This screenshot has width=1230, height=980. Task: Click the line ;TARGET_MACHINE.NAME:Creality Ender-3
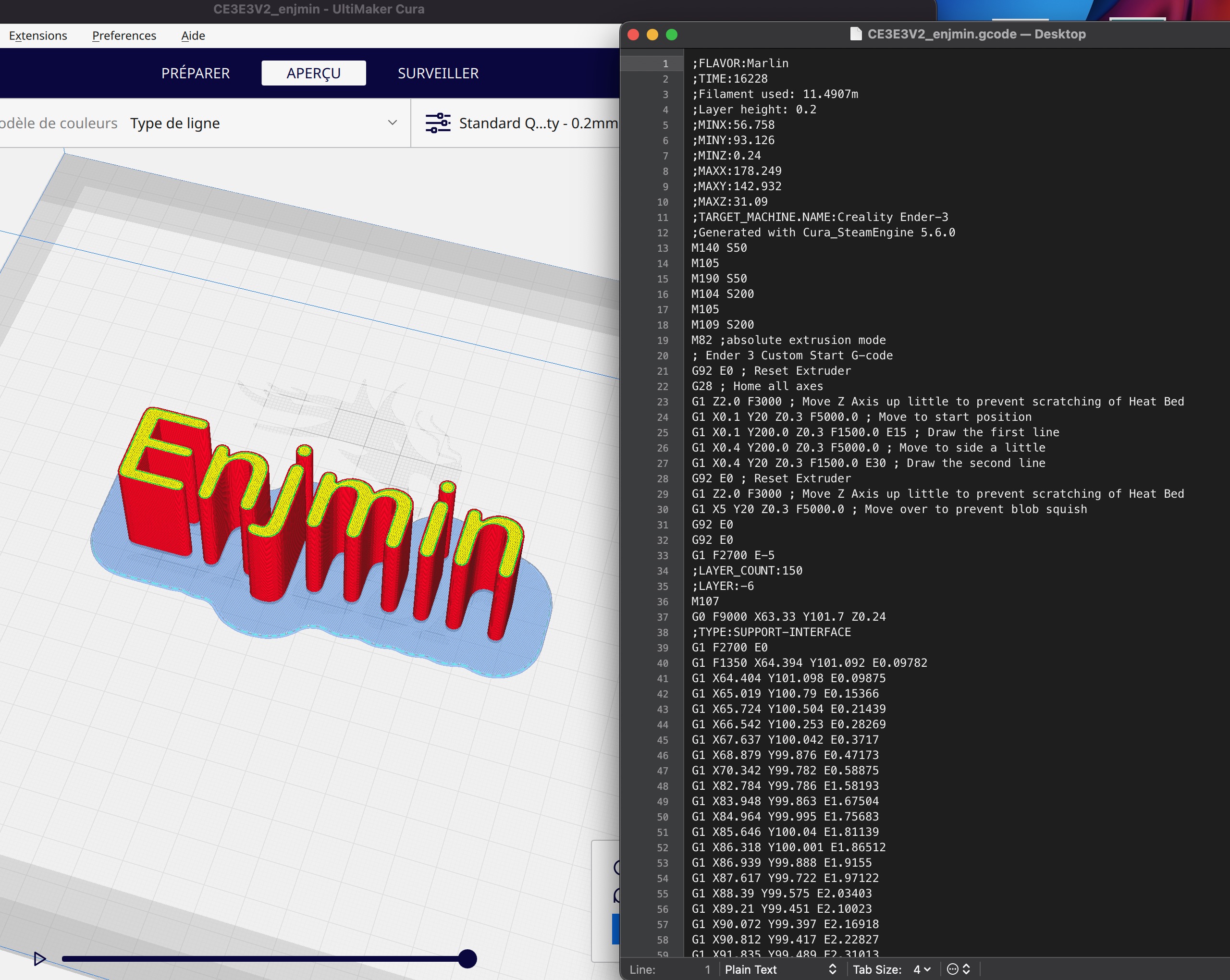820,217
